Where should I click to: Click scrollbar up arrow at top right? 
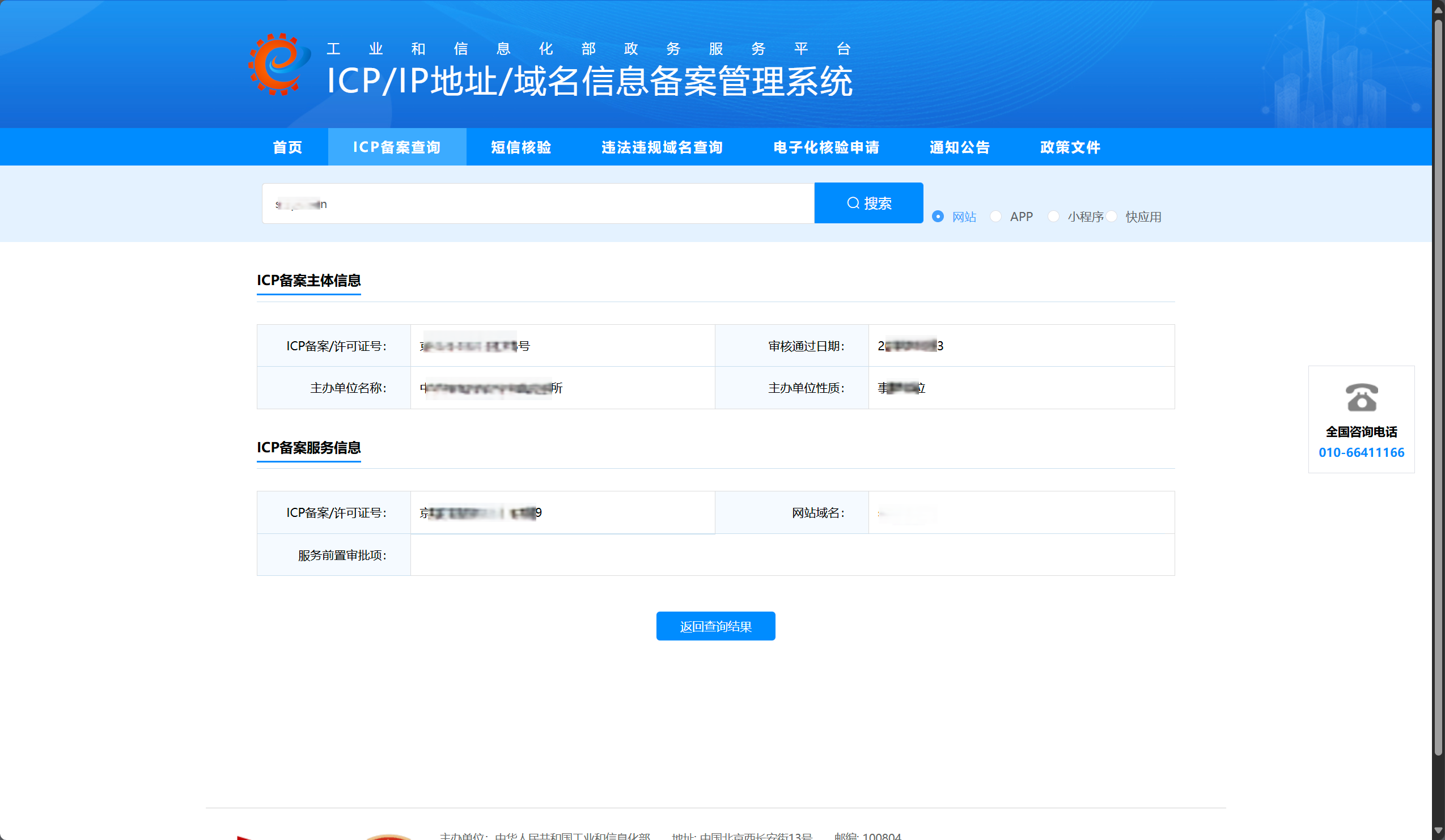coord(1438,10)
